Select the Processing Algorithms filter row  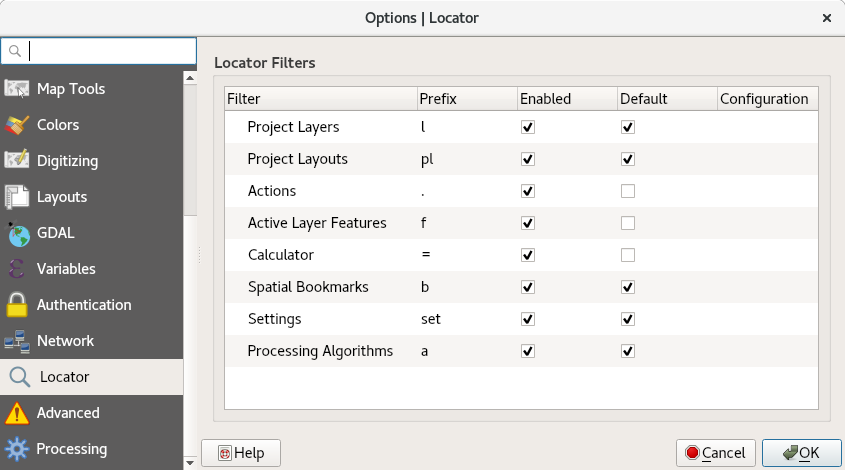[521, 351]
